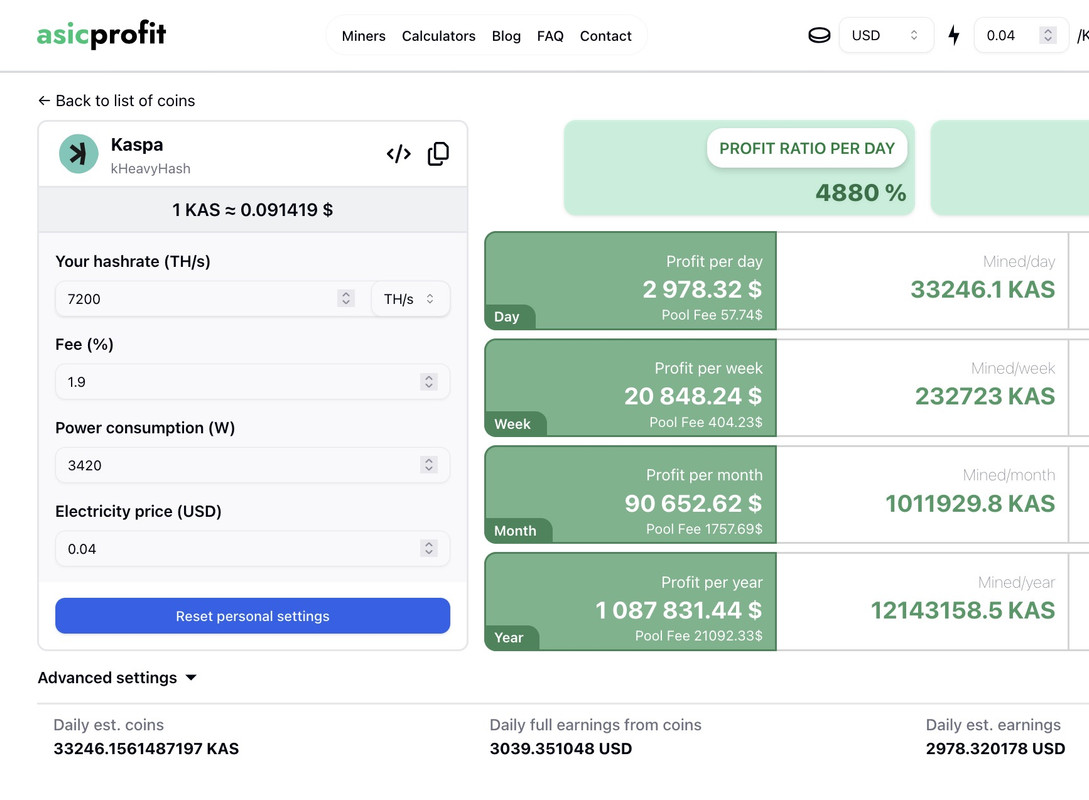Focus header electricity cost field 0.04
1089x800 pixels.
point(1021,35)
